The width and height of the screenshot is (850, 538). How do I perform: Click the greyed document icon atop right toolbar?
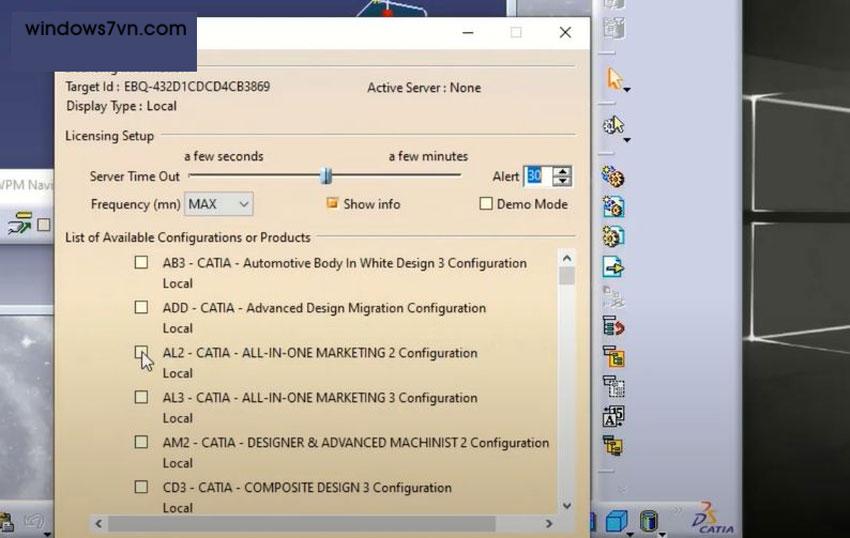(x=614, y=27)
